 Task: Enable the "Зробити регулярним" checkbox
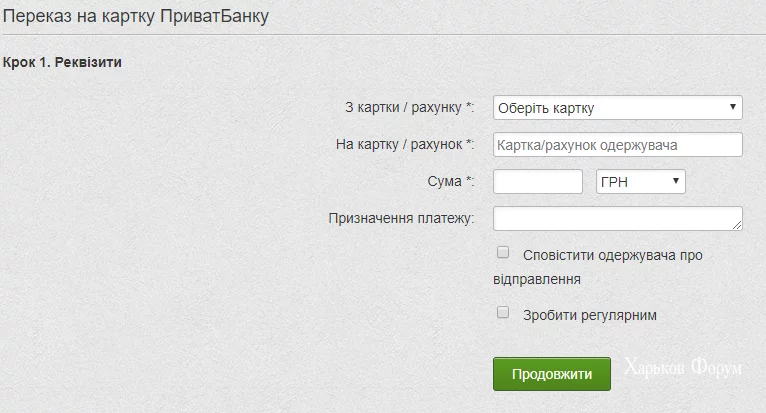pyautogui.click(x=503, y=313)
